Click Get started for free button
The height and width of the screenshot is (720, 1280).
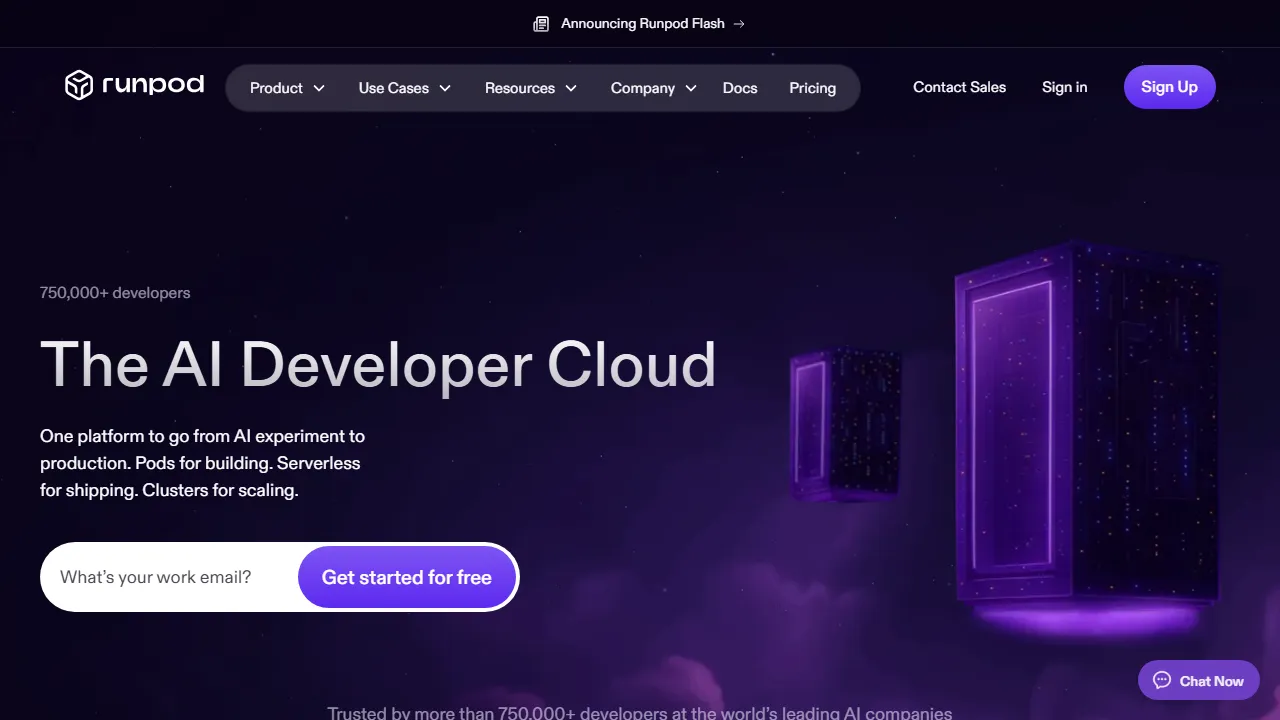coord(407,577)
